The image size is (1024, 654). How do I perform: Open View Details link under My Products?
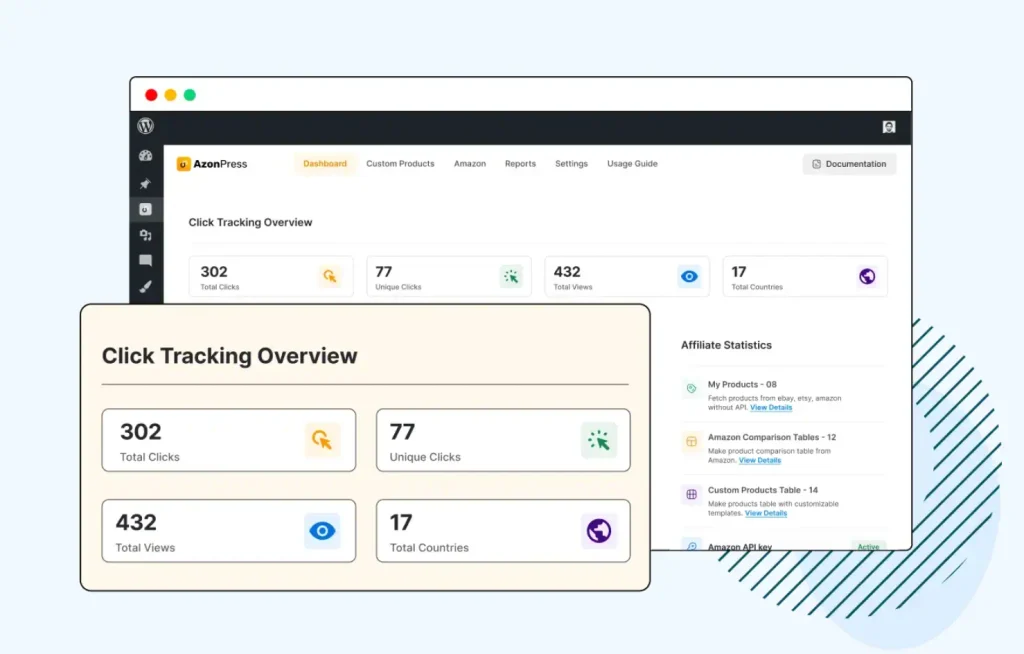771,407
